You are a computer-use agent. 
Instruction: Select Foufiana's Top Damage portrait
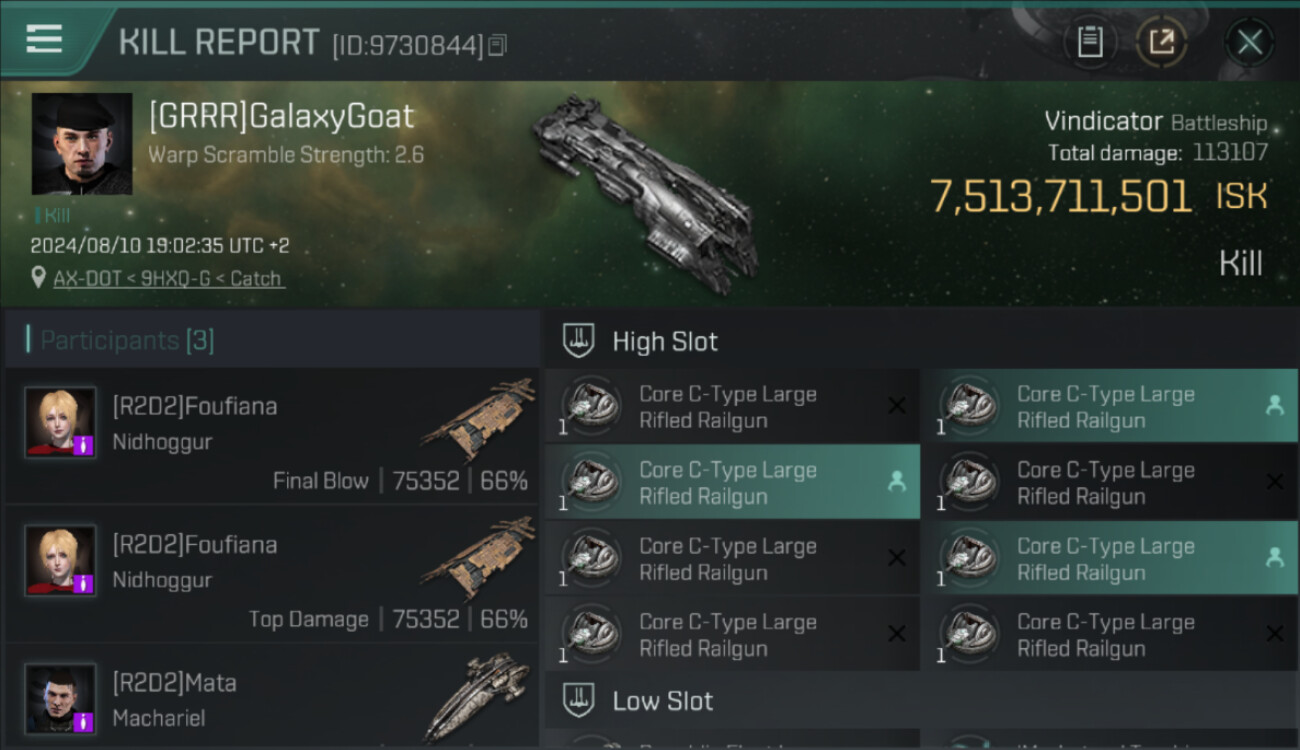click(60, 561)
